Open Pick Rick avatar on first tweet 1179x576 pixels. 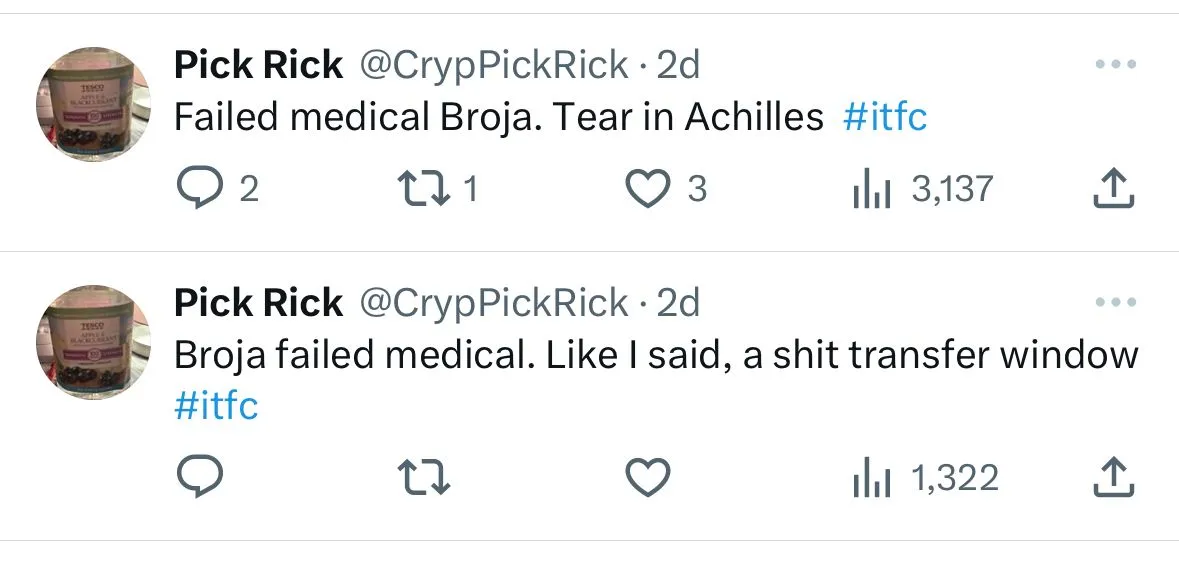pos(92,106)
